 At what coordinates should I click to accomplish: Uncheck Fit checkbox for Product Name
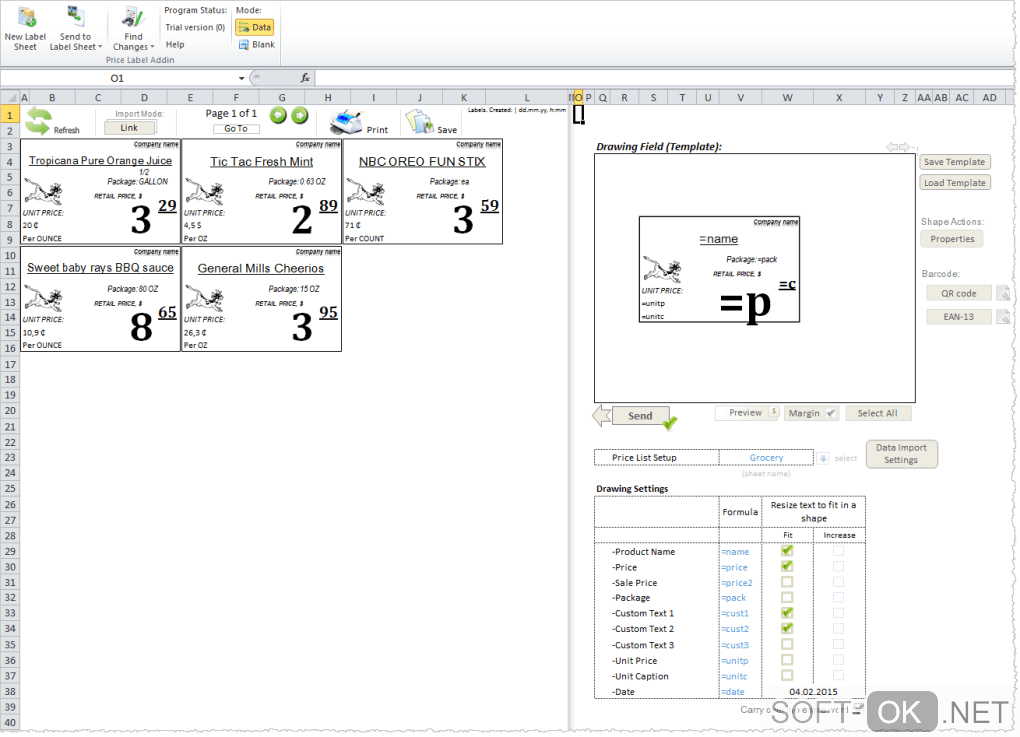coord(787,551)
